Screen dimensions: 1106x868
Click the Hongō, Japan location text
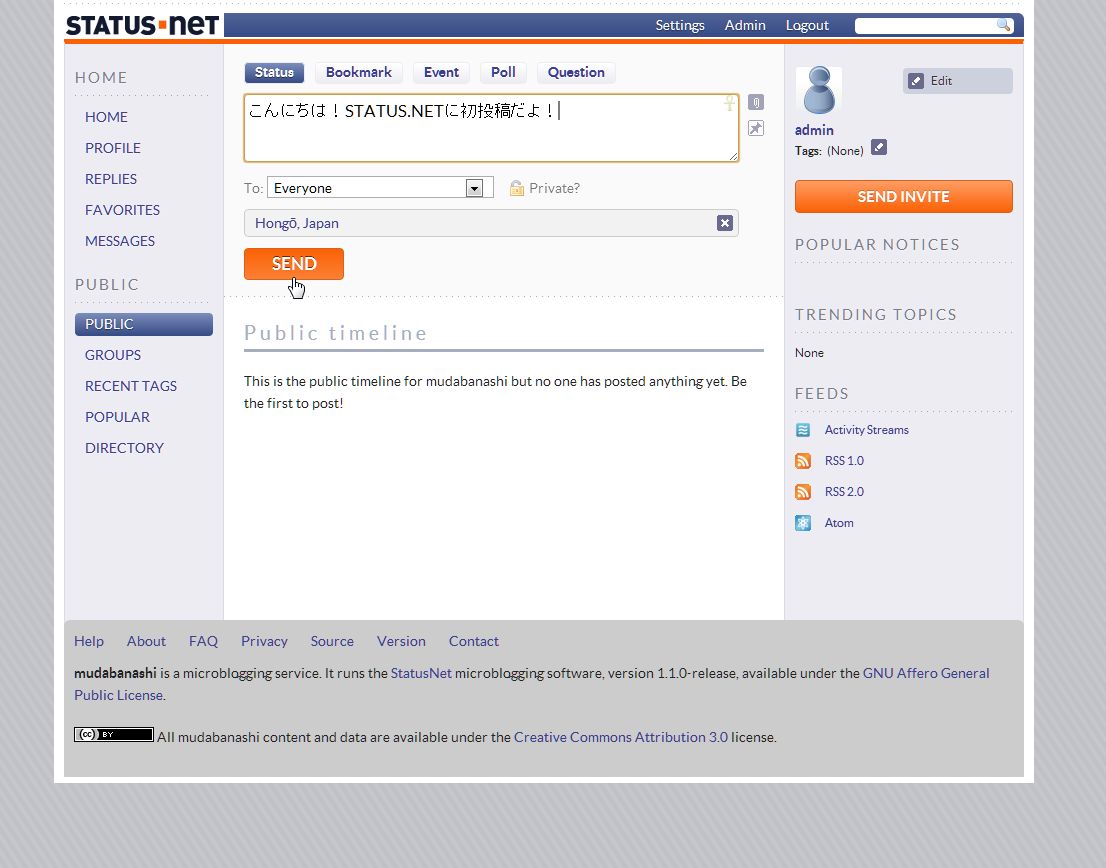[x=297, y=224]
